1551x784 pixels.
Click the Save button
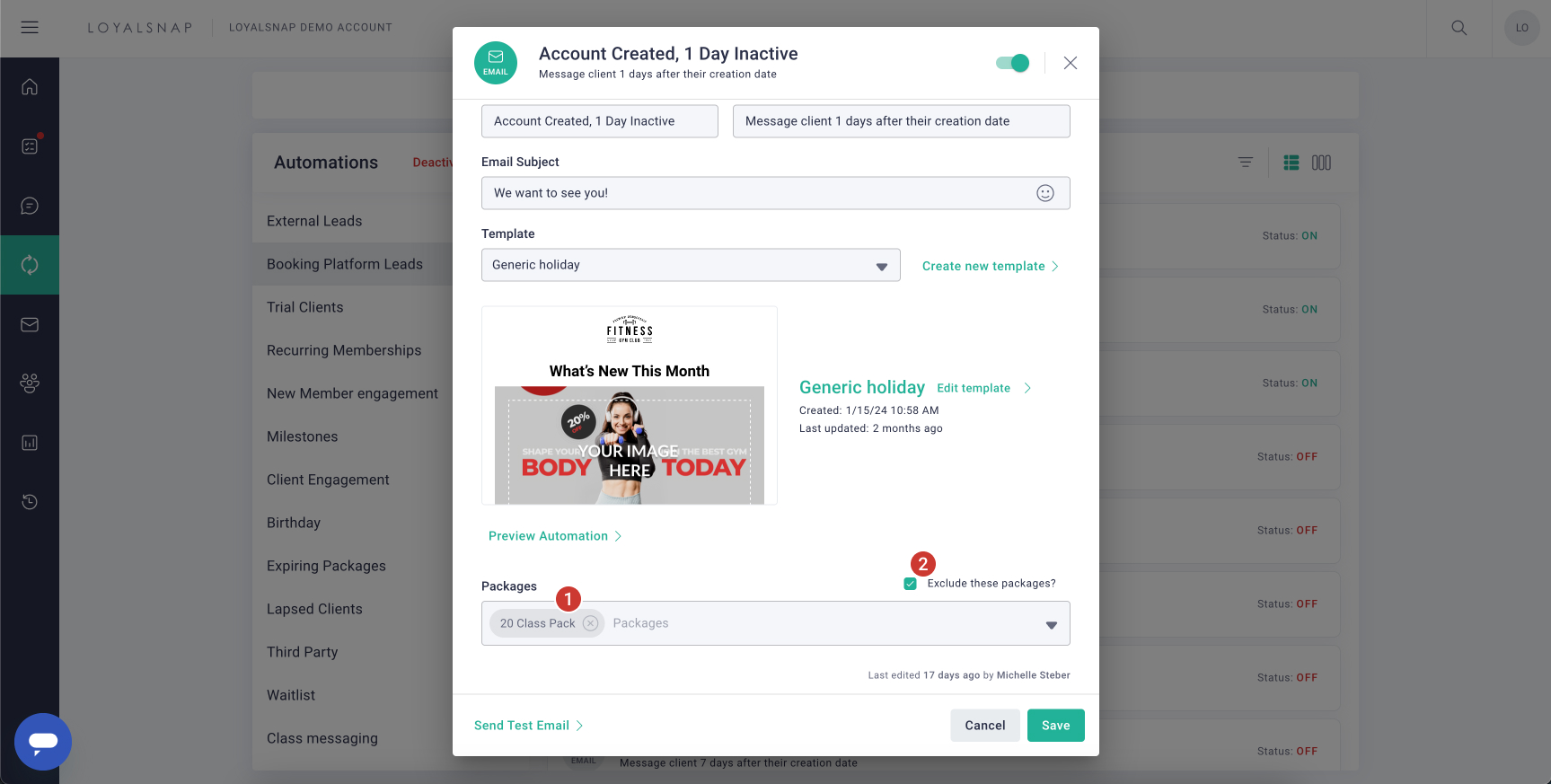[1056, 726]
